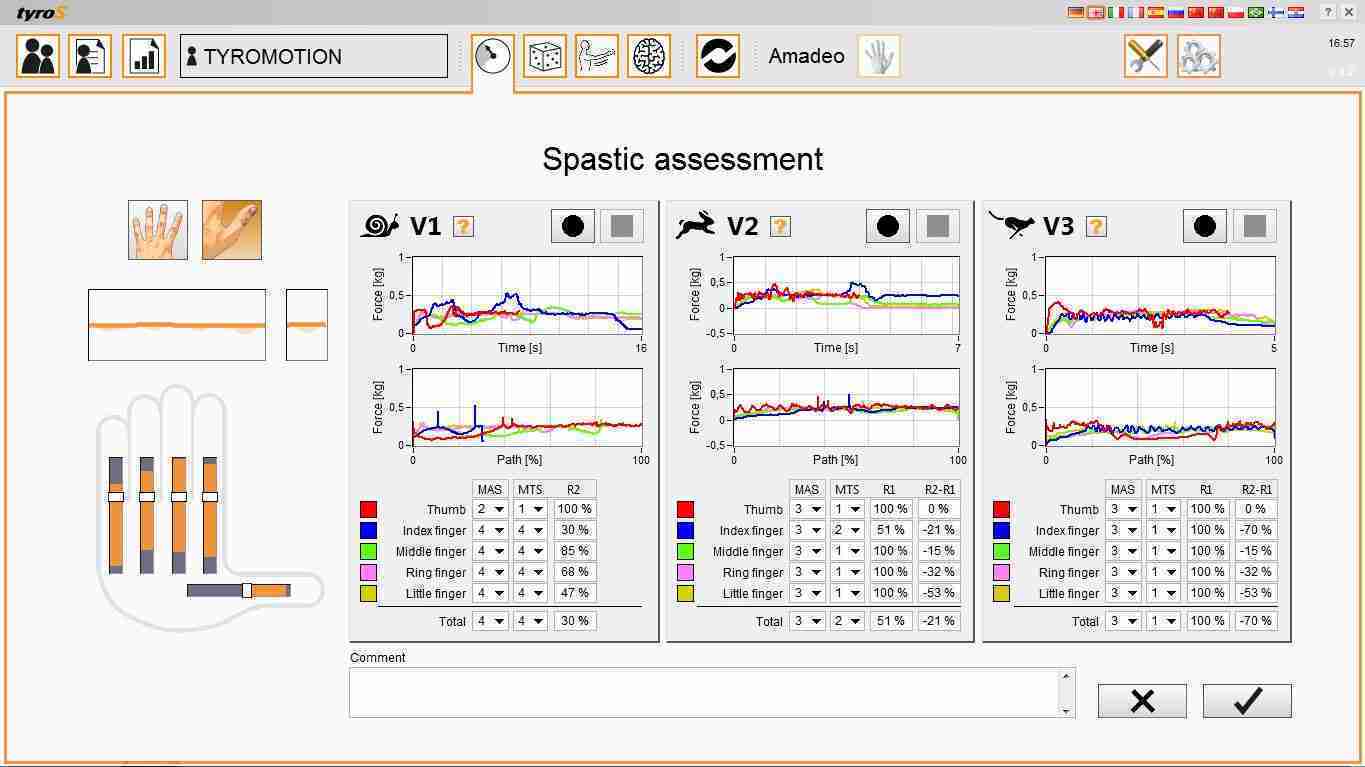Confirm the assessment with the checkmark button

coord(1245,700)
